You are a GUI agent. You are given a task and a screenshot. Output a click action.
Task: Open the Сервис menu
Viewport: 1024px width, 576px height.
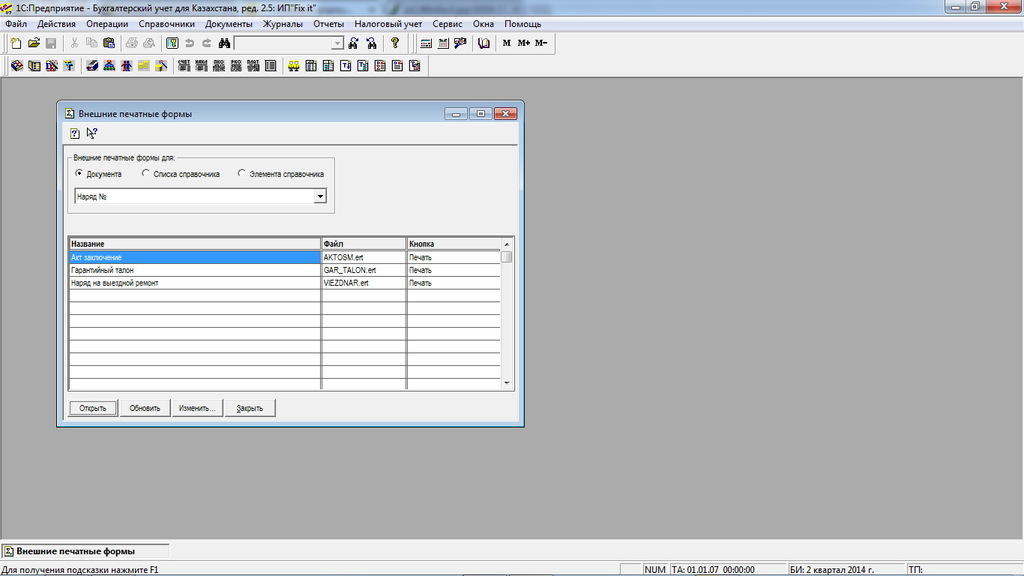(447, 24)
